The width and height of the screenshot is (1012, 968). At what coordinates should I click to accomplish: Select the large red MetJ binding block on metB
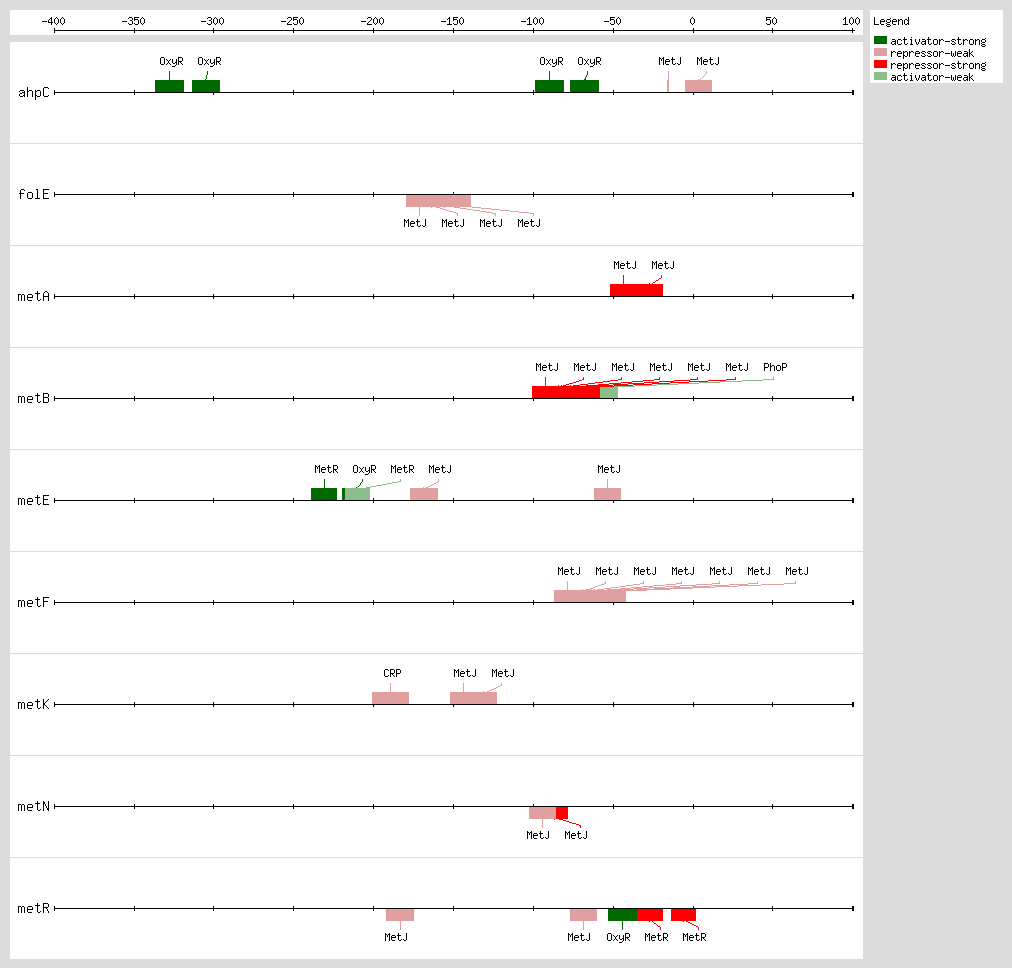566,392
